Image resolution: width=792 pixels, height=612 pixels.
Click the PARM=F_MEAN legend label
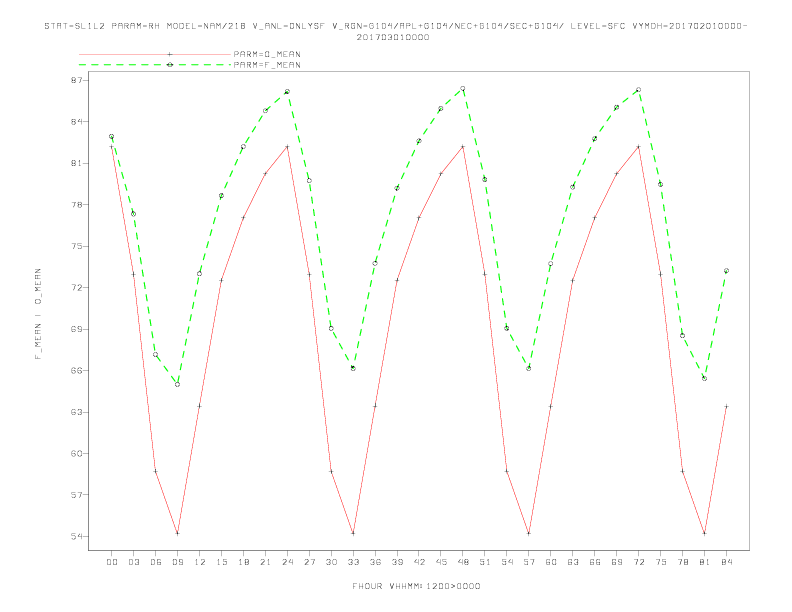[267, 65]
